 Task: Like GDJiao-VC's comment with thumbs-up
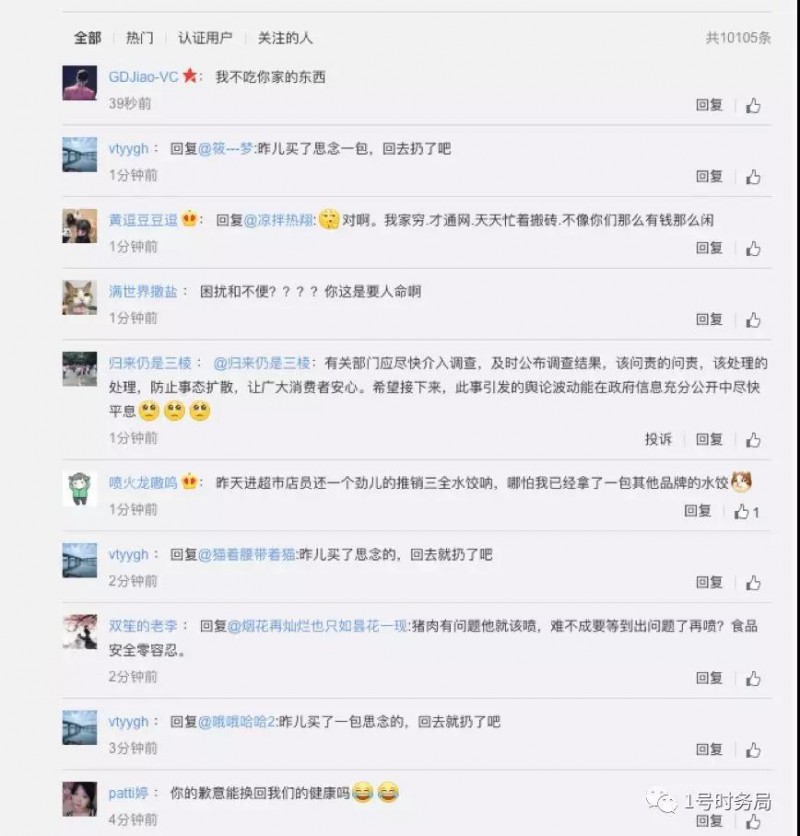pyautogui.click(x=753, y=106)
